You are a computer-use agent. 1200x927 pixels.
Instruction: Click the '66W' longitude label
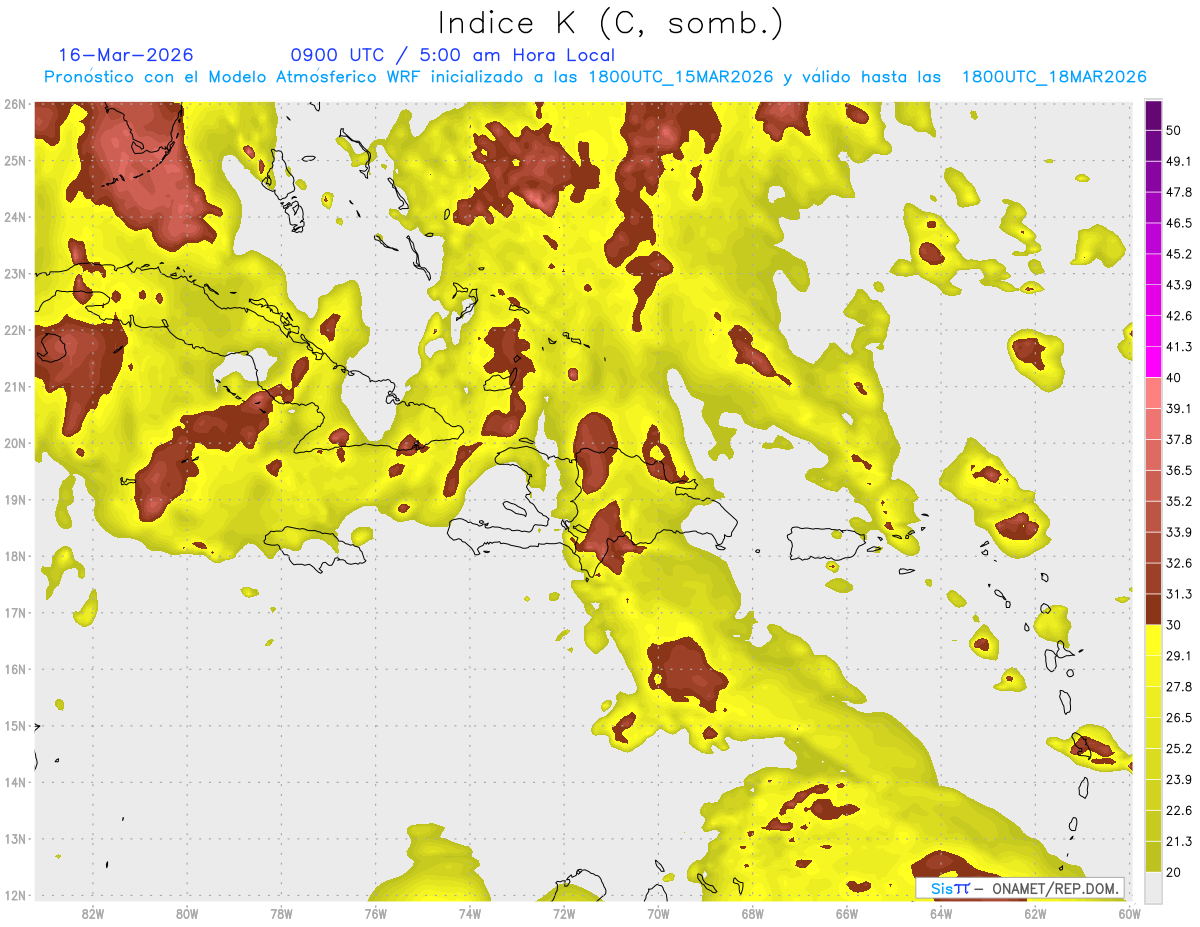point(847,913)
